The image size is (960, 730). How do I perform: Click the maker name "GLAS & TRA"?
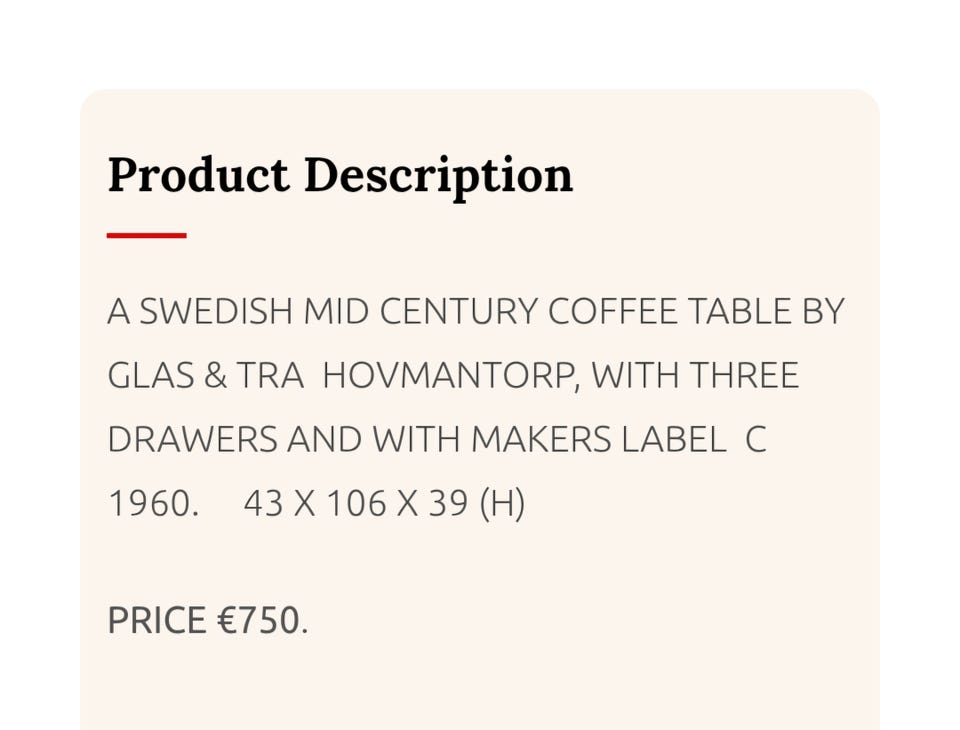205,376
